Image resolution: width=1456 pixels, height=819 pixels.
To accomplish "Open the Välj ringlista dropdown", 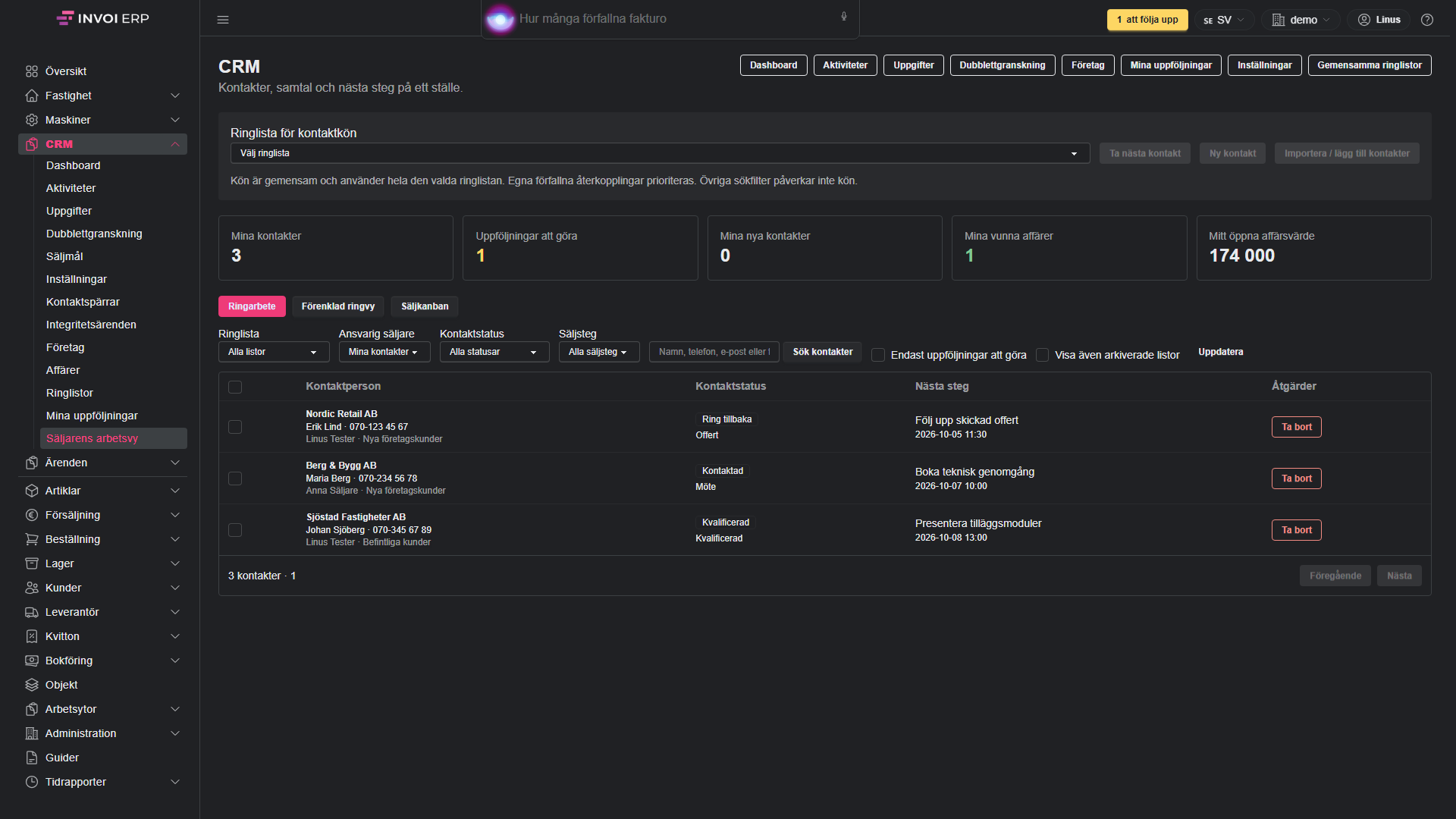I will pyautogui.click(x=660, y=153).
